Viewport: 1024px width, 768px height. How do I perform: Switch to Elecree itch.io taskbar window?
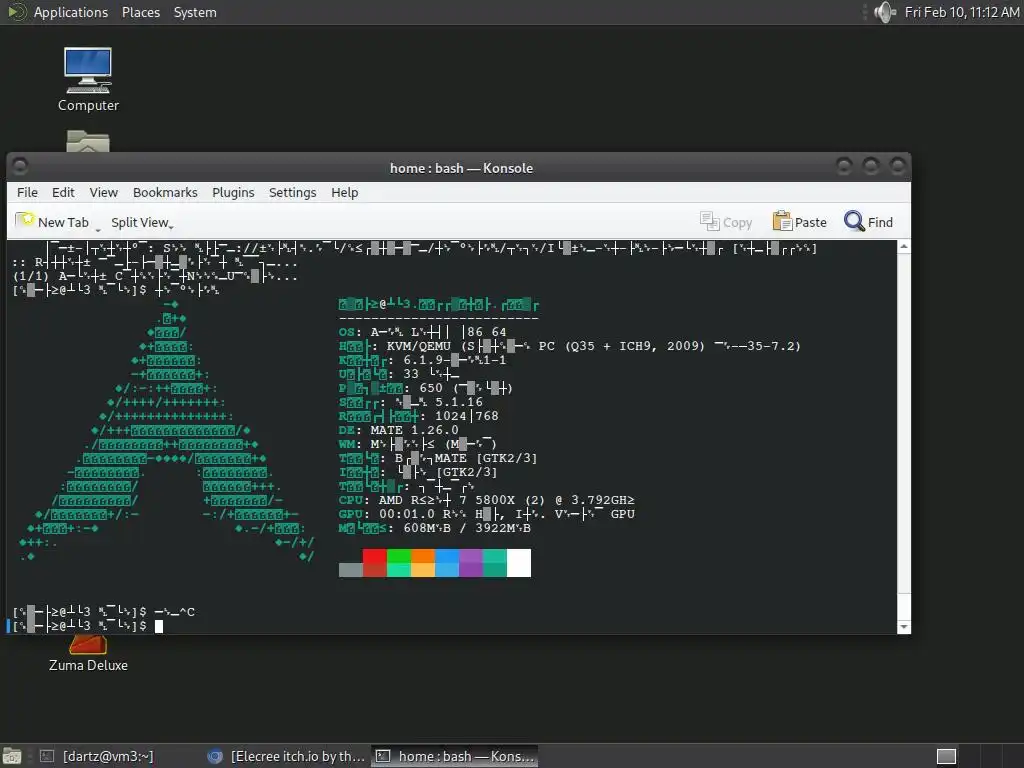pyautogui.click(x=287, y=756)
